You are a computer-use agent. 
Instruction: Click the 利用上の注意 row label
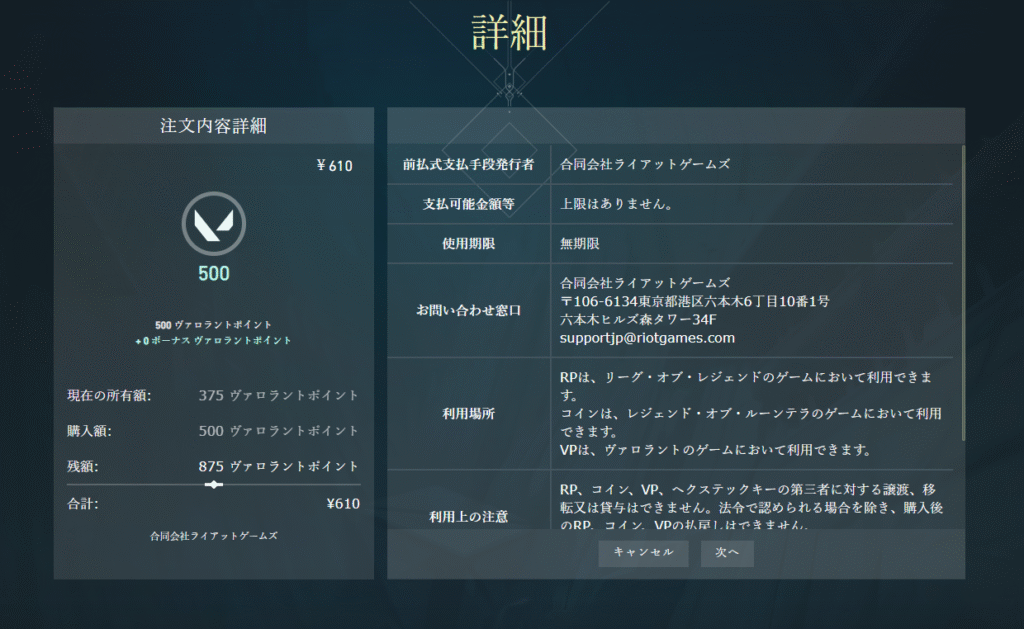pos(468,517)
